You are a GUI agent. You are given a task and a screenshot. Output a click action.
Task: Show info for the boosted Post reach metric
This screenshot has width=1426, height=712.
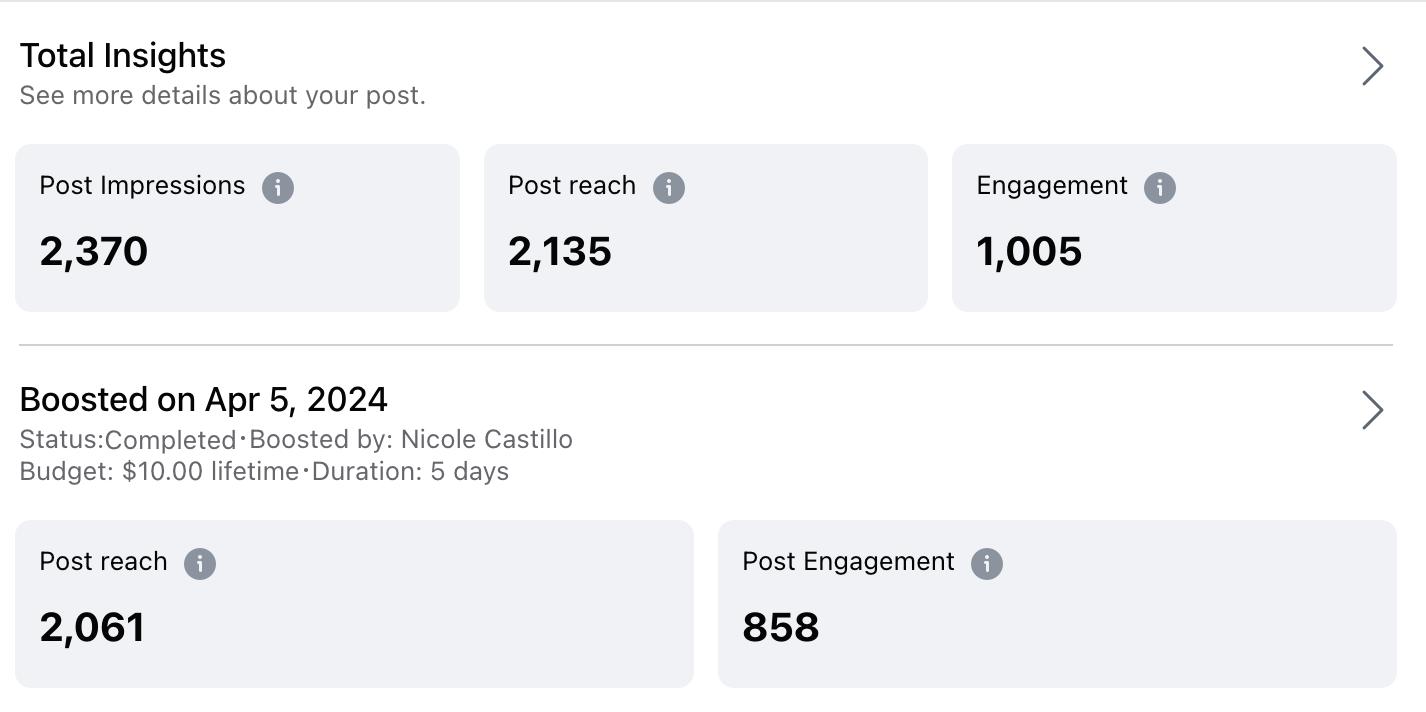(x=200, y=563)
